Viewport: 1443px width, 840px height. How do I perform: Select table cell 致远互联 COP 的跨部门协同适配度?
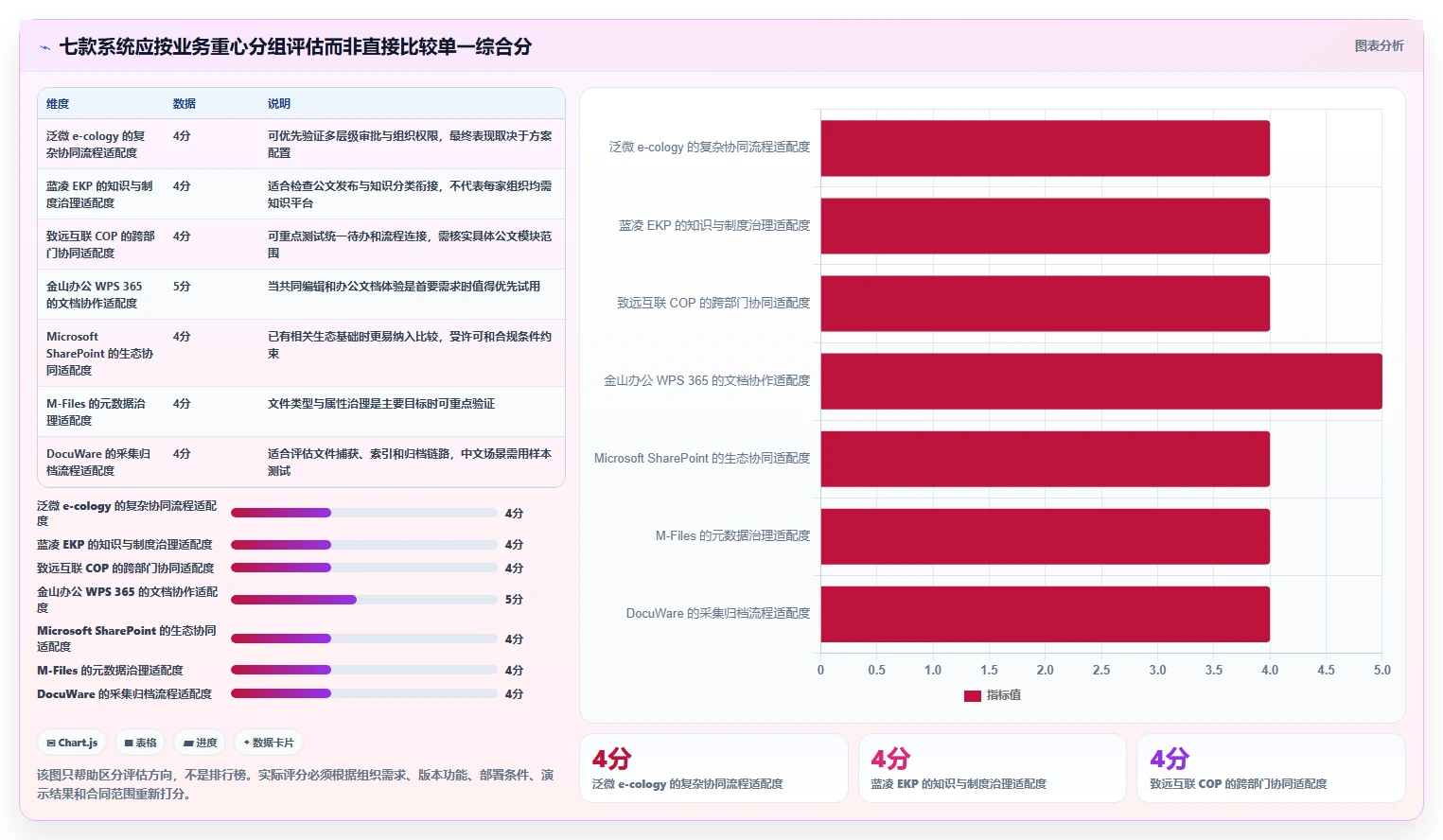pos(100,244)
